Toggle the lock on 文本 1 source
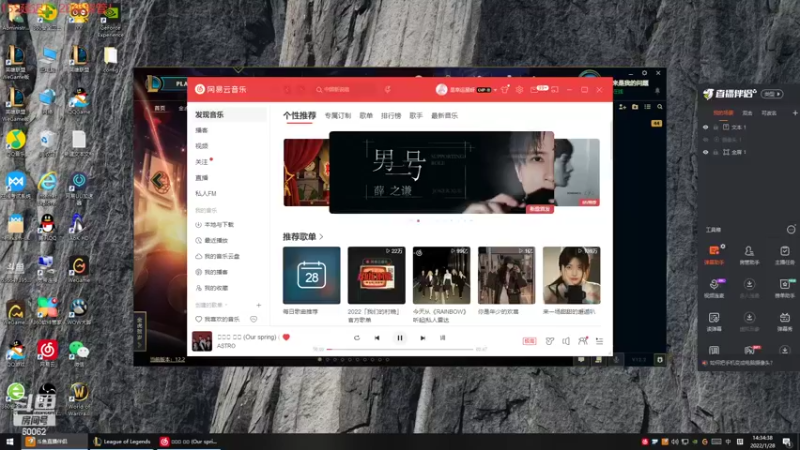Image resolution: width=800 pixels, height=450 pixels. pyautogui.click(x=716, y=127)
